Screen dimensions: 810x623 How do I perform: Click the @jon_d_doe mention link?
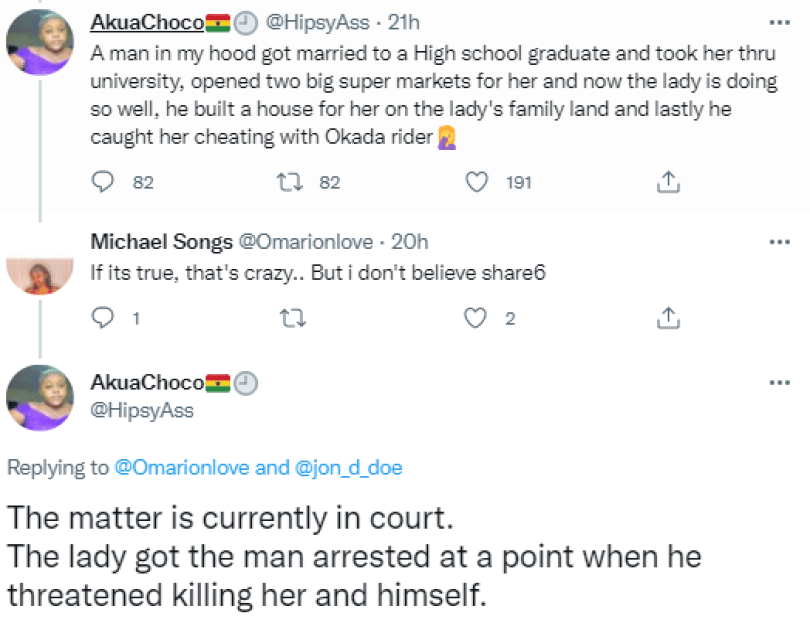(349, 467)
